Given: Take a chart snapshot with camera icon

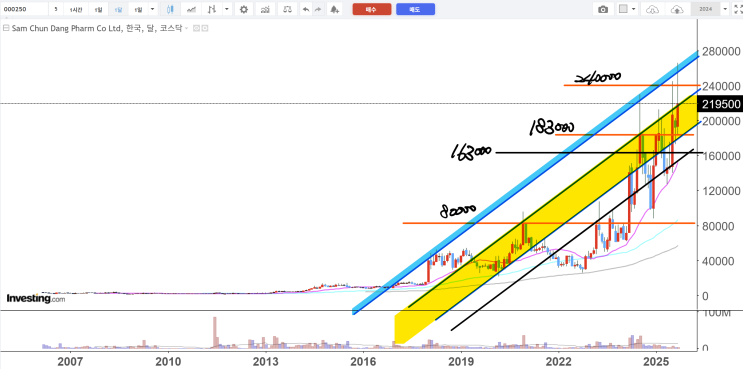Looking at the screenshot, I should coord(603,9).
